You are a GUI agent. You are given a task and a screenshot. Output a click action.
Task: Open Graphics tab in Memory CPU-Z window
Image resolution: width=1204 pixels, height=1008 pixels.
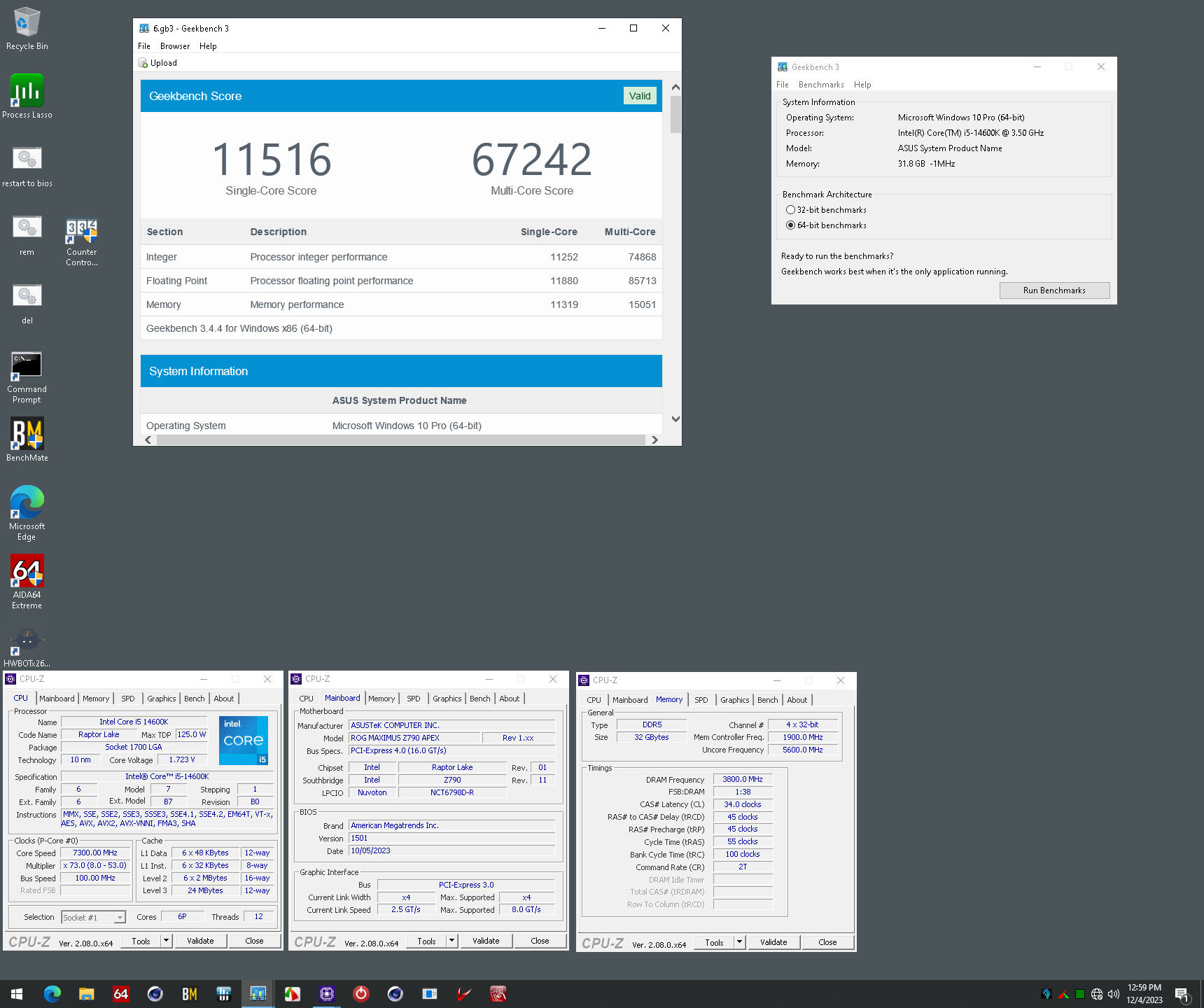click(735, 700)
